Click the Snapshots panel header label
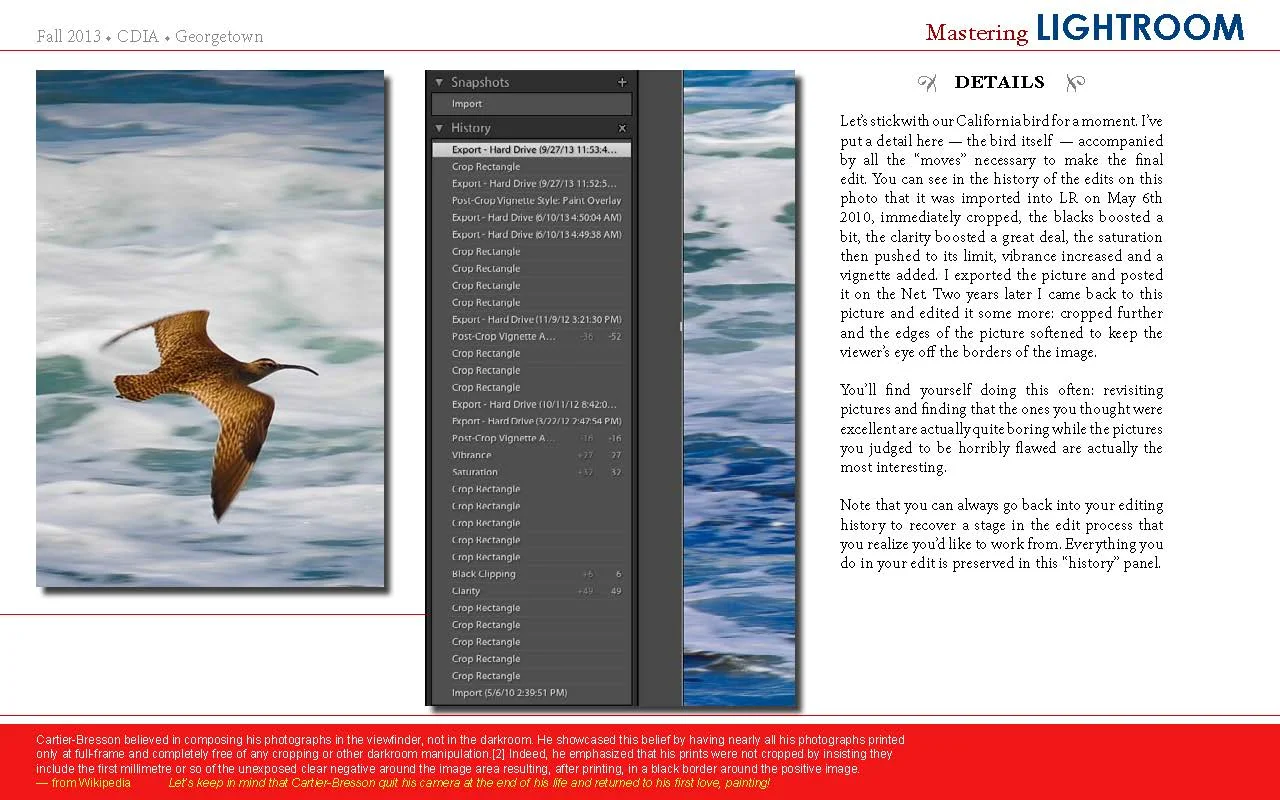This screenshot has width=1280, height=800. (x=480, y=83)
